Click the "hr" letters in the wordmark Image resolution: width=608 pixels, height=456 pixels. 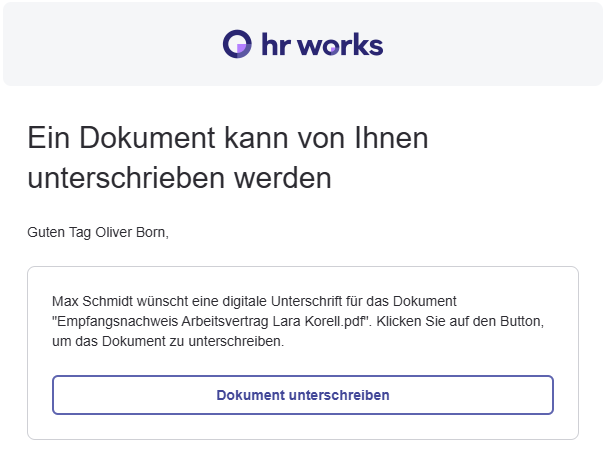click(x=277, y=45)
